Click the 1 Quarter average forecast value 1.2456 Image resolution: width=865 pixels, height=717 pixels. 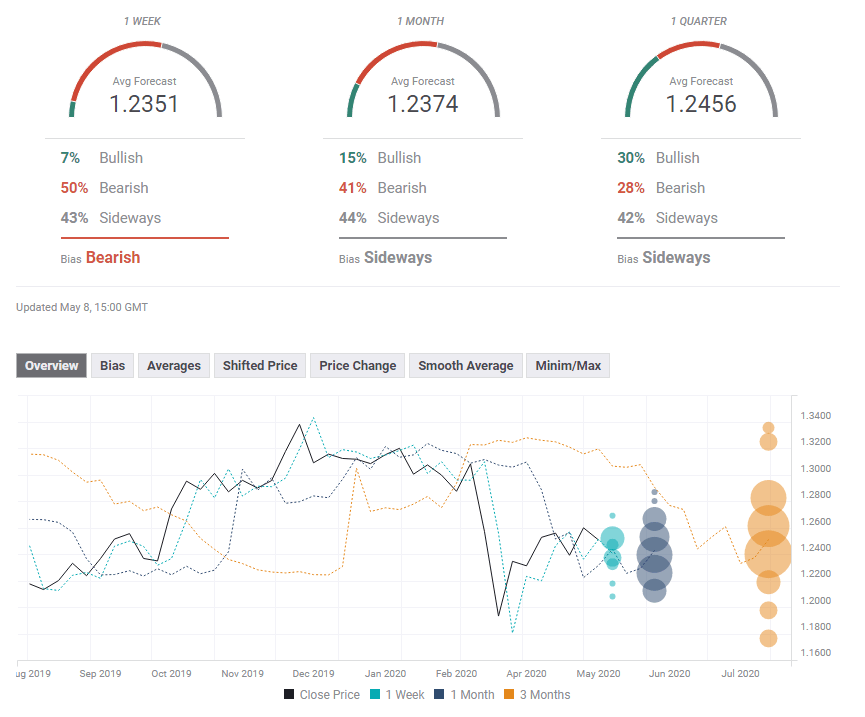point(701,103)
